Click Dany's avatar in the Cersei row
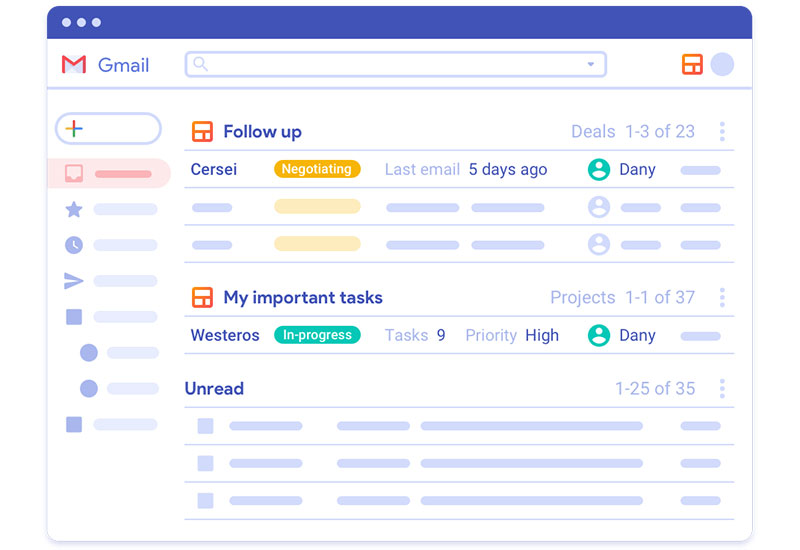 [x=598, y=169]
